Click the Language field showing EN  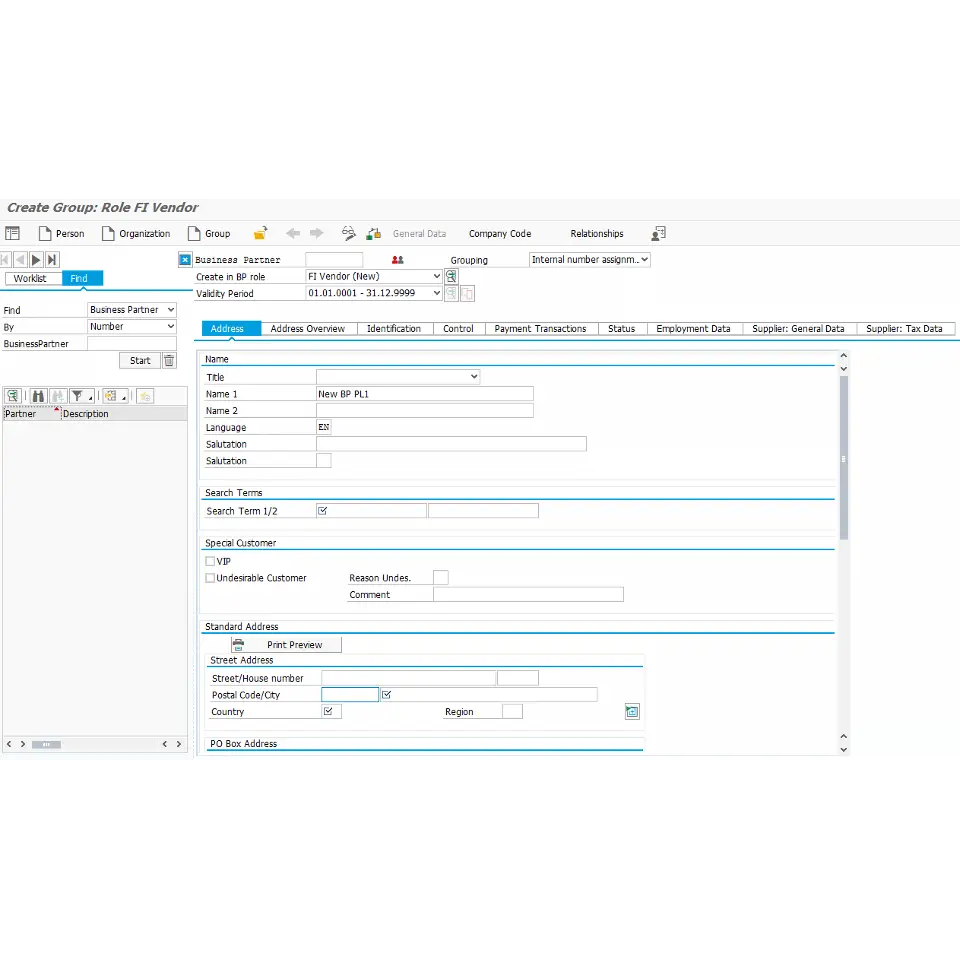point(324,427)
